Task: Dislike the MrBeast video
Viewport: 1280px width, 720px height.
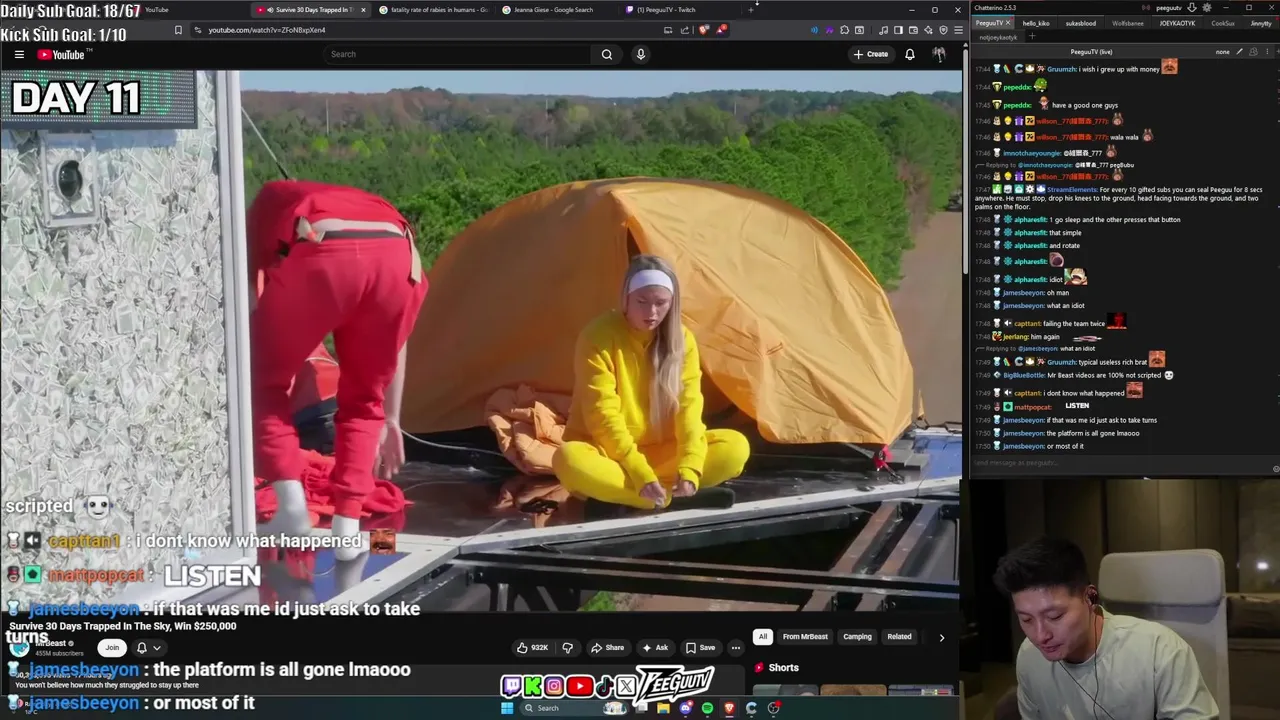Action: (x=567, y=647)
